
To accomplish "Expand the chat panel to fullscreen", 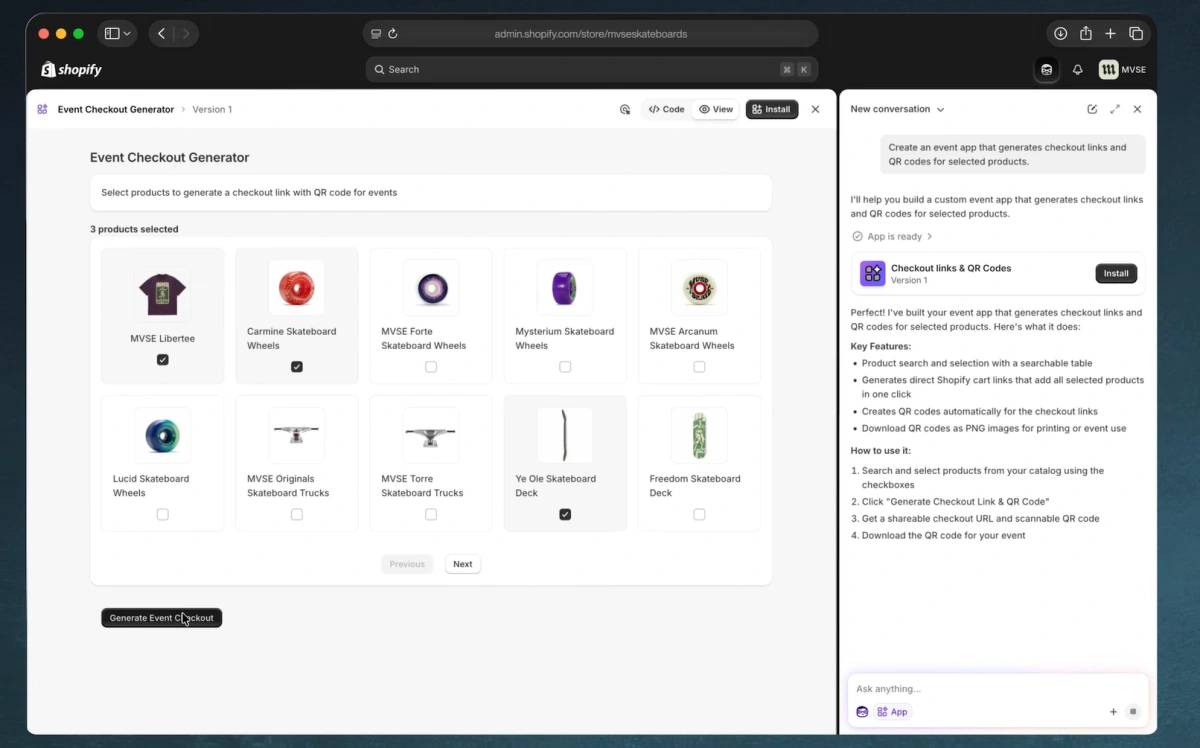I will click(x=1115, y=109).
